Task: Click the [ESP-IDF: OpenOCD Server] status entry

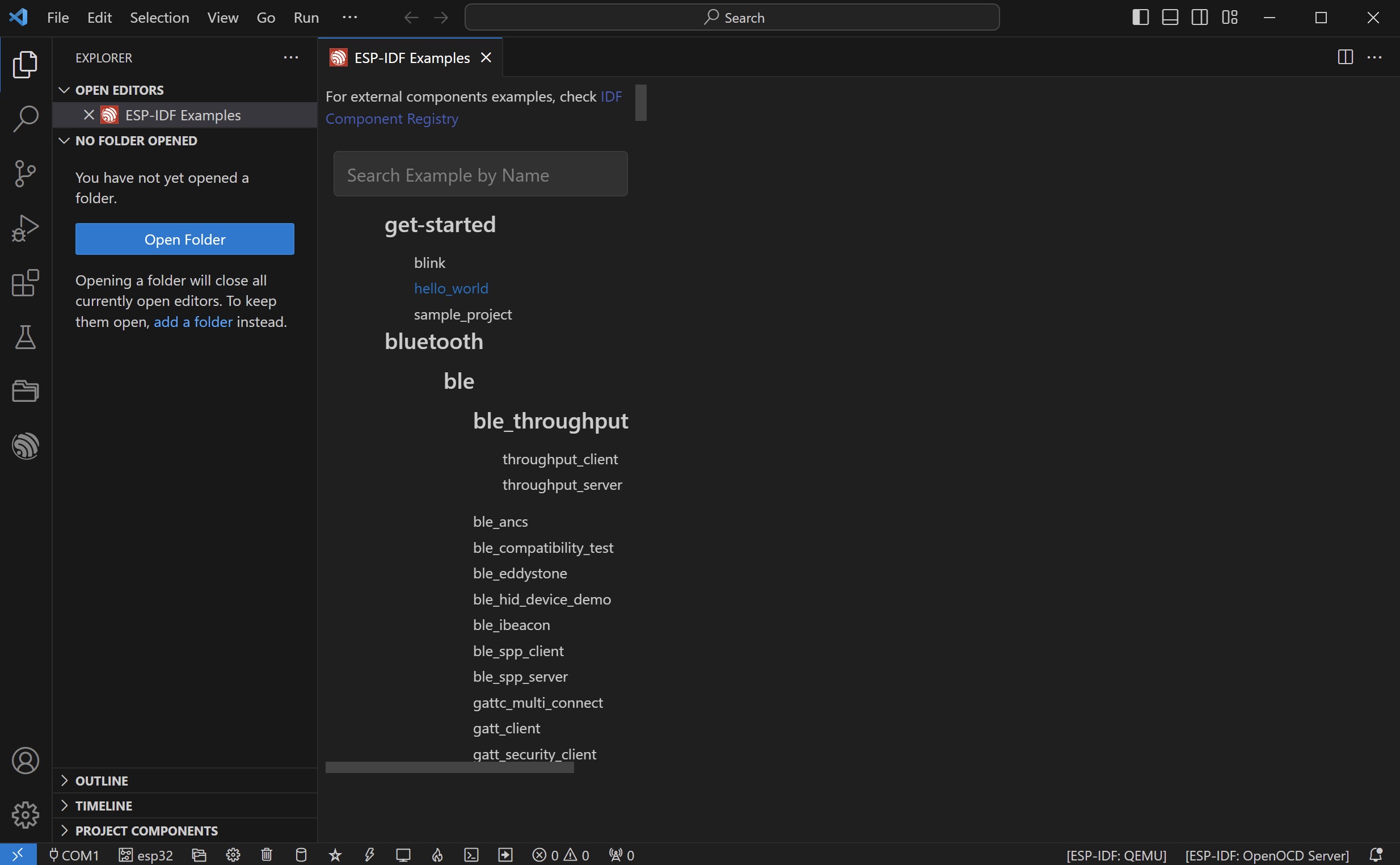Action: pos(1267,855)
